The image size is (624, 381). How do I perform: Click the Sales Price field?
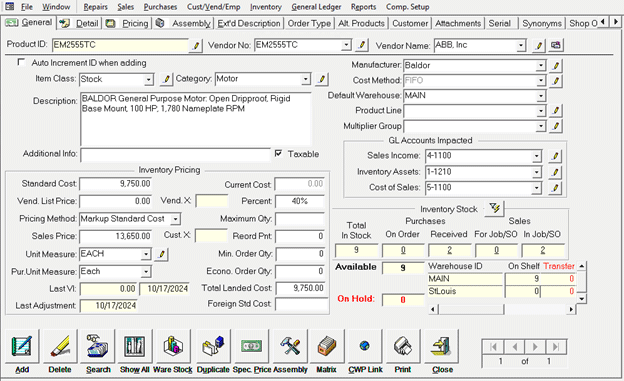[115, 236]
